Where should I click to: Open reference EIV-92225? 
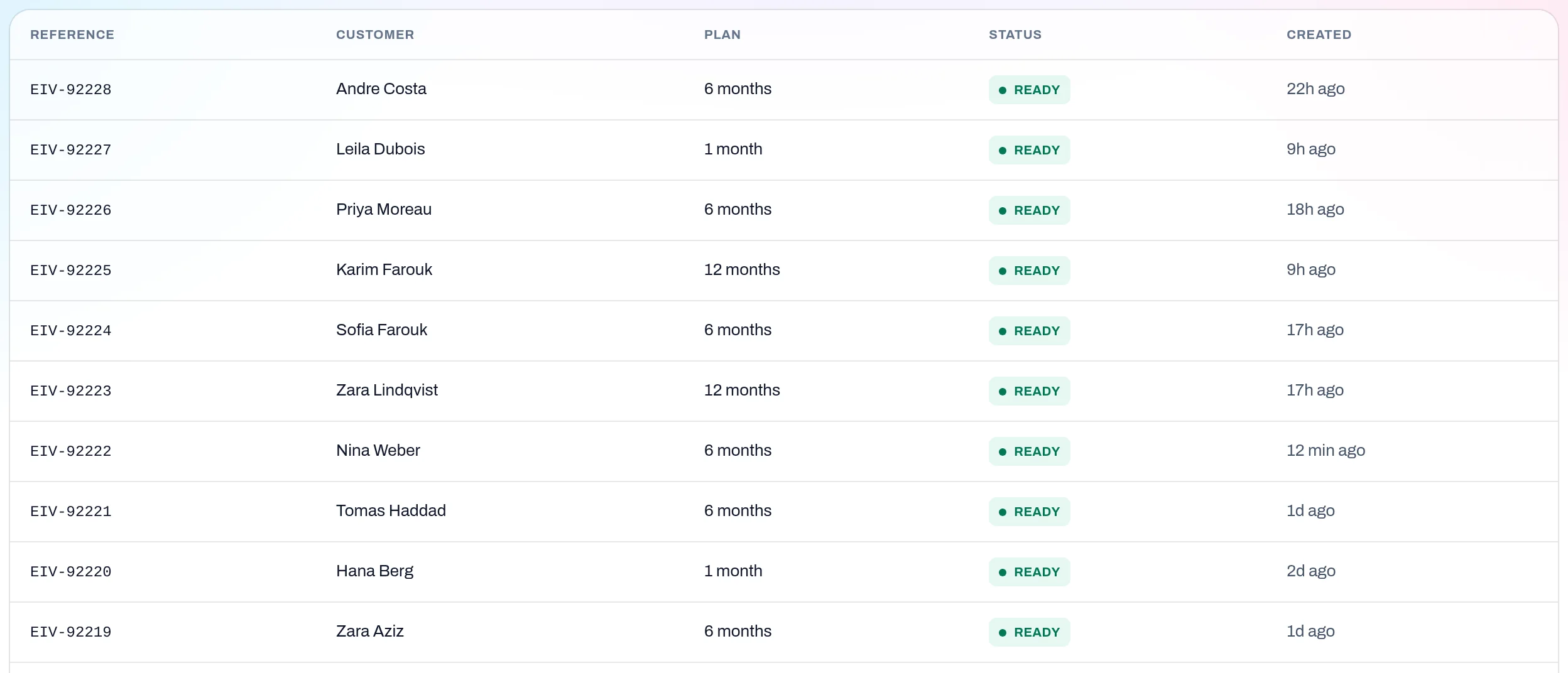[x=71, y=271]
